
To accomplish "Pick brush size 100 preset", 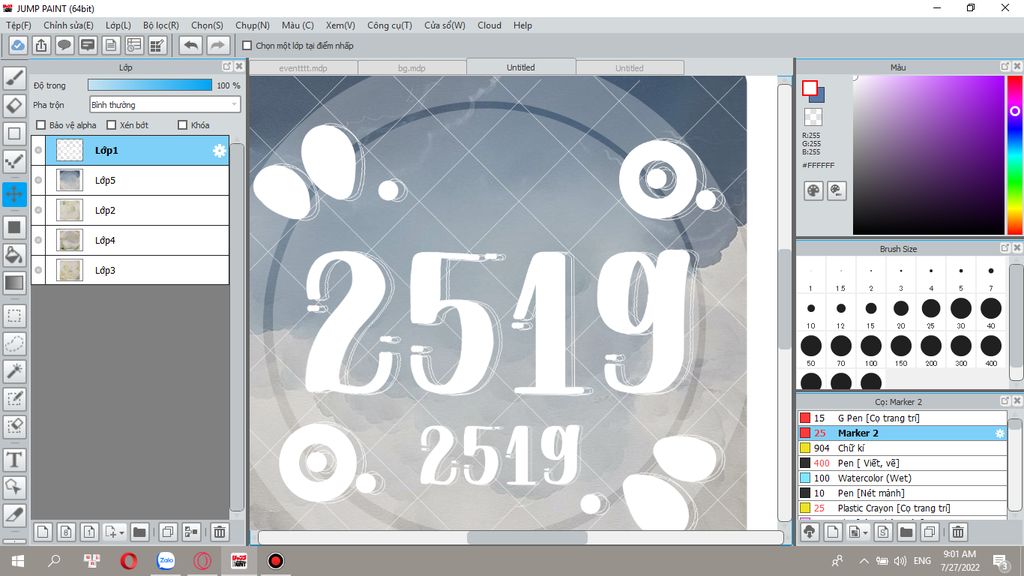I will tap(871, 351).
